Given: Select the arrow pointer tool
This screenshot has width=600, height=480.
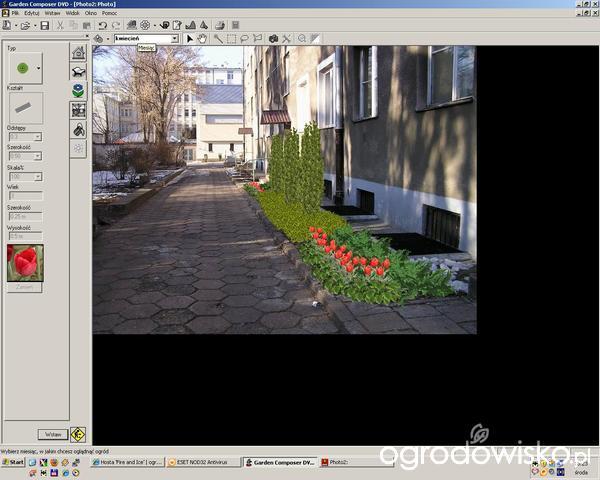Looking at the screenshot, I should [190, 39].
